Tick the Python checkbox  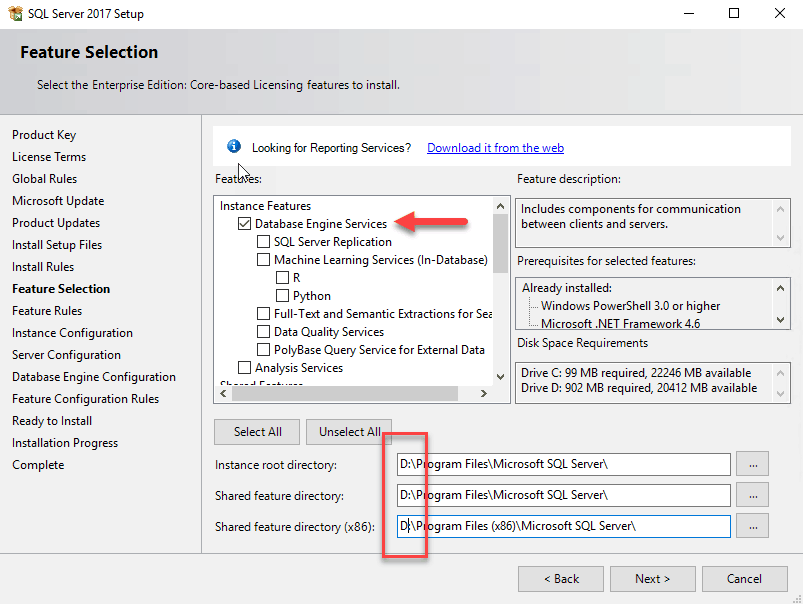pos(282,296)
